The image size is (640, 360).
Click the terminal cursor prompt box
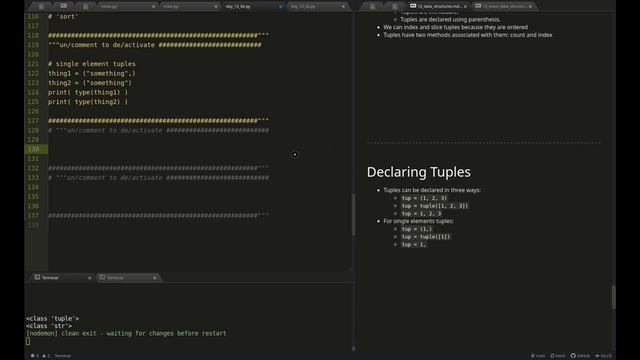(28, 341)
